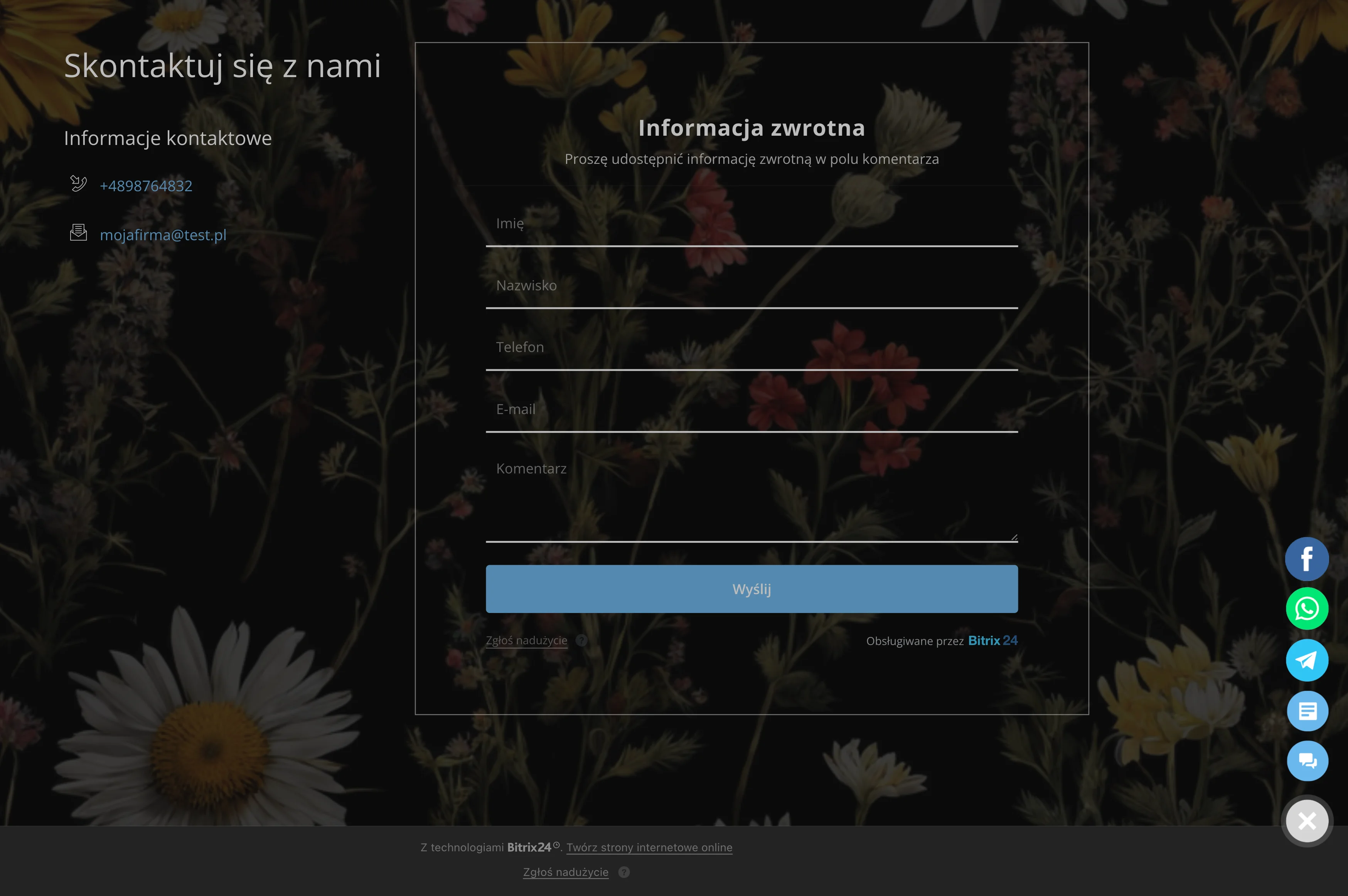The width and height of the screenshot is (1348, 896).
Task: Open the Facebook messenger widget button
Action: [x=1307, y=559]
